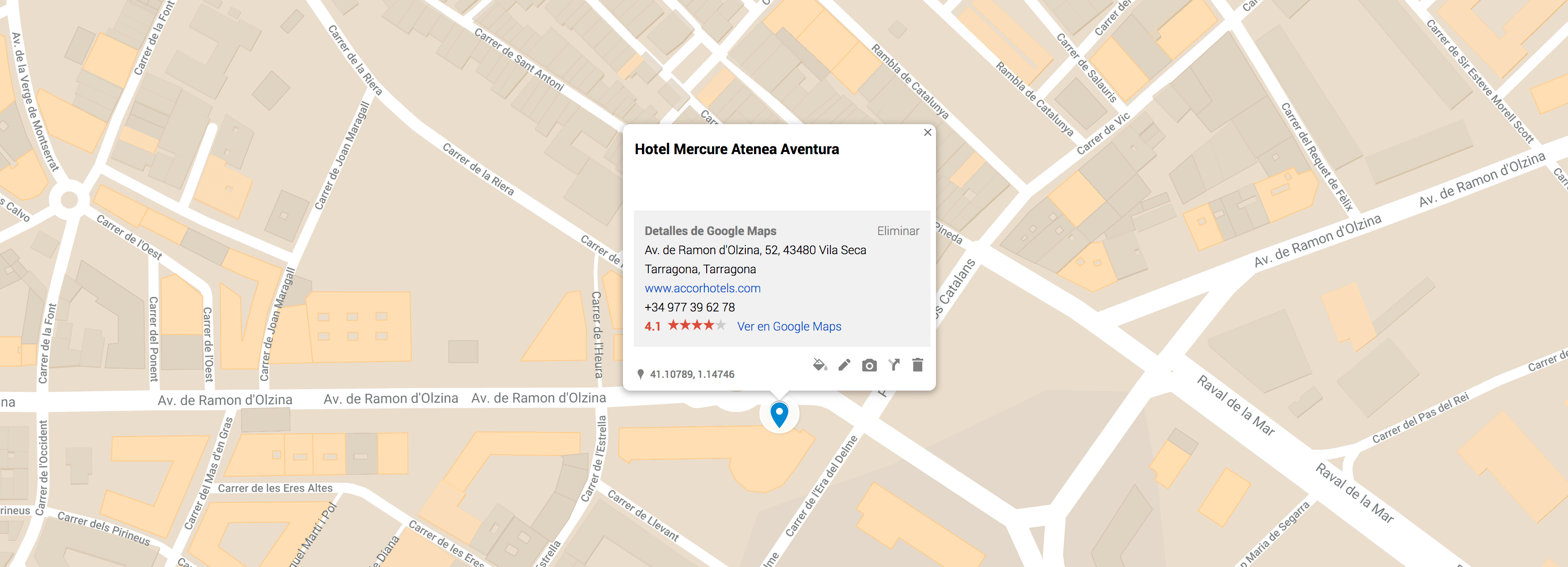Screen dimensions: 1568x567
Task: Click the Carrer dels Pirineus label
Action: (103, 528)
